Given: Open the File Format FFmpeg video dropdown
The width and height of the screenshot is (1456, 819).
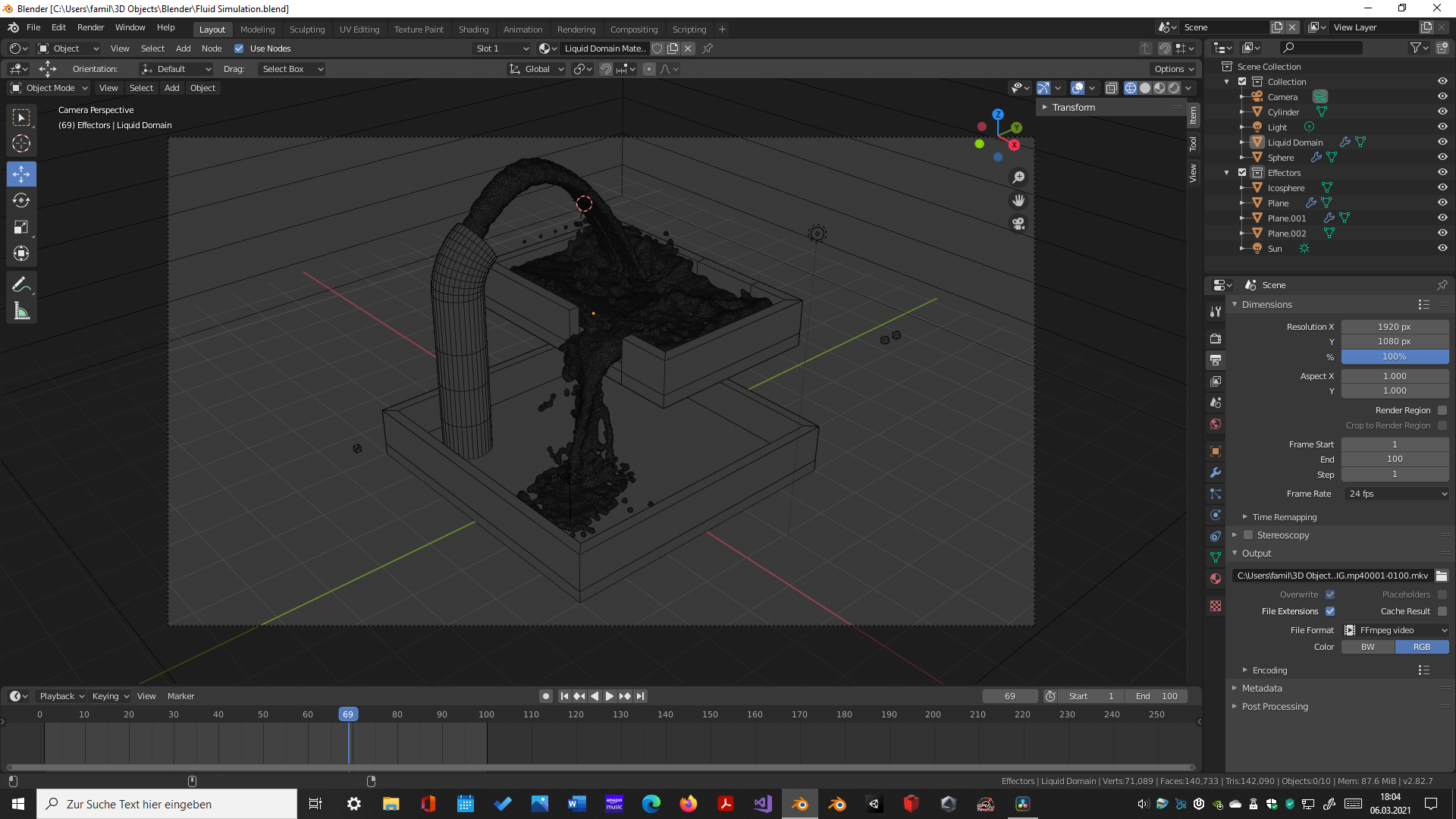Looking at the screenshot, I should click(1397, 630).
